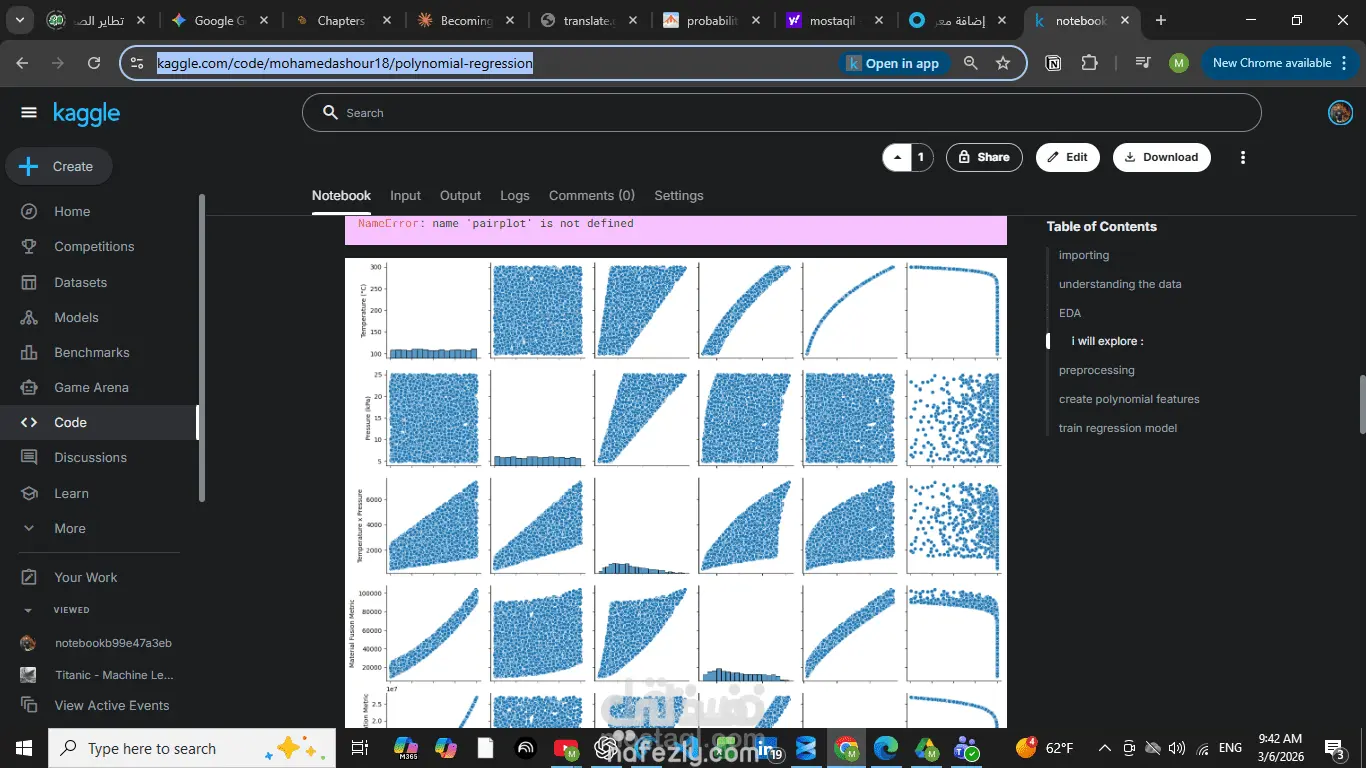Click the page's vertical scrollbar thumb
The image size is (1366, 768).
click(x=1360, y=404)
